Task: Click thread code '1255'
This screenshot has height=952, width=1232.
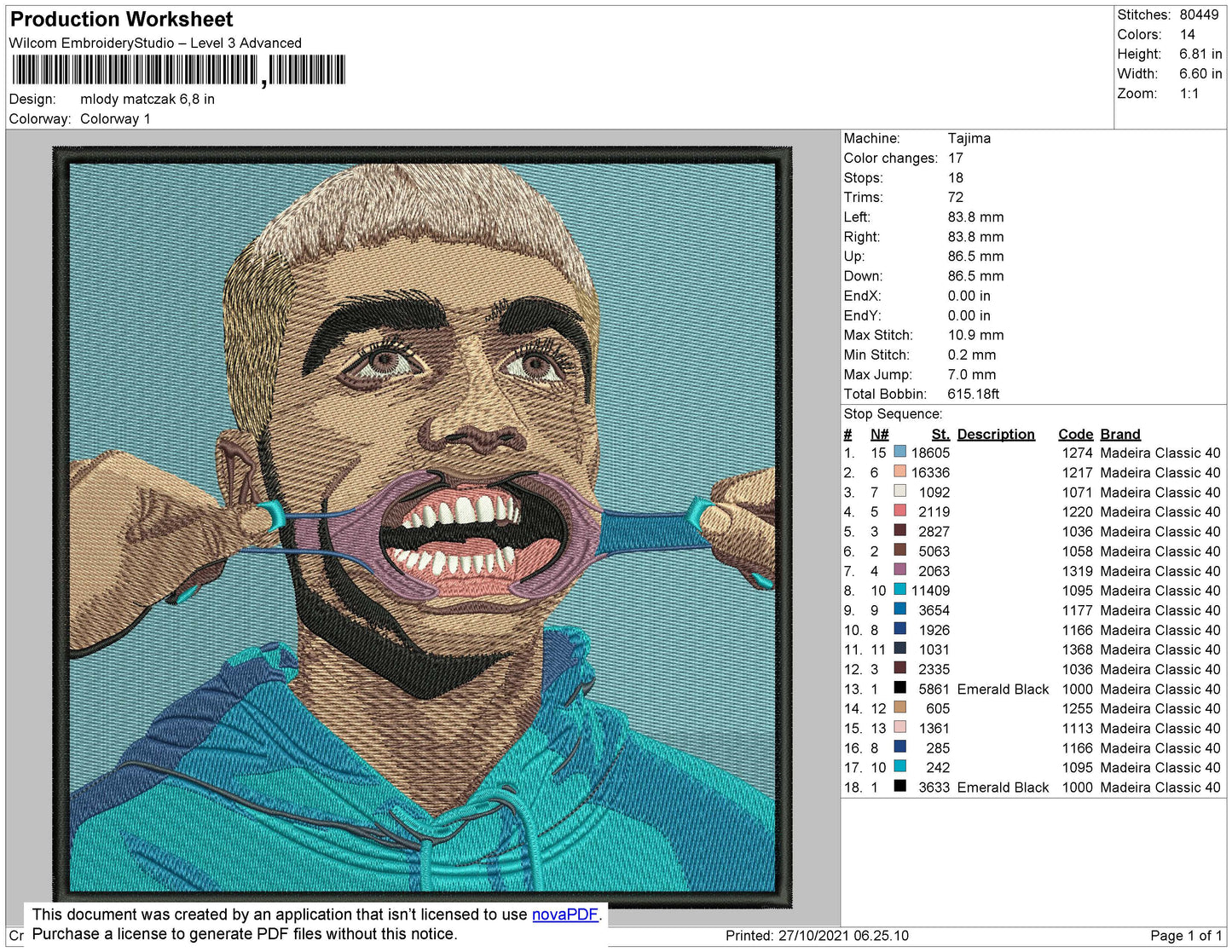Action: (1077, 708)
